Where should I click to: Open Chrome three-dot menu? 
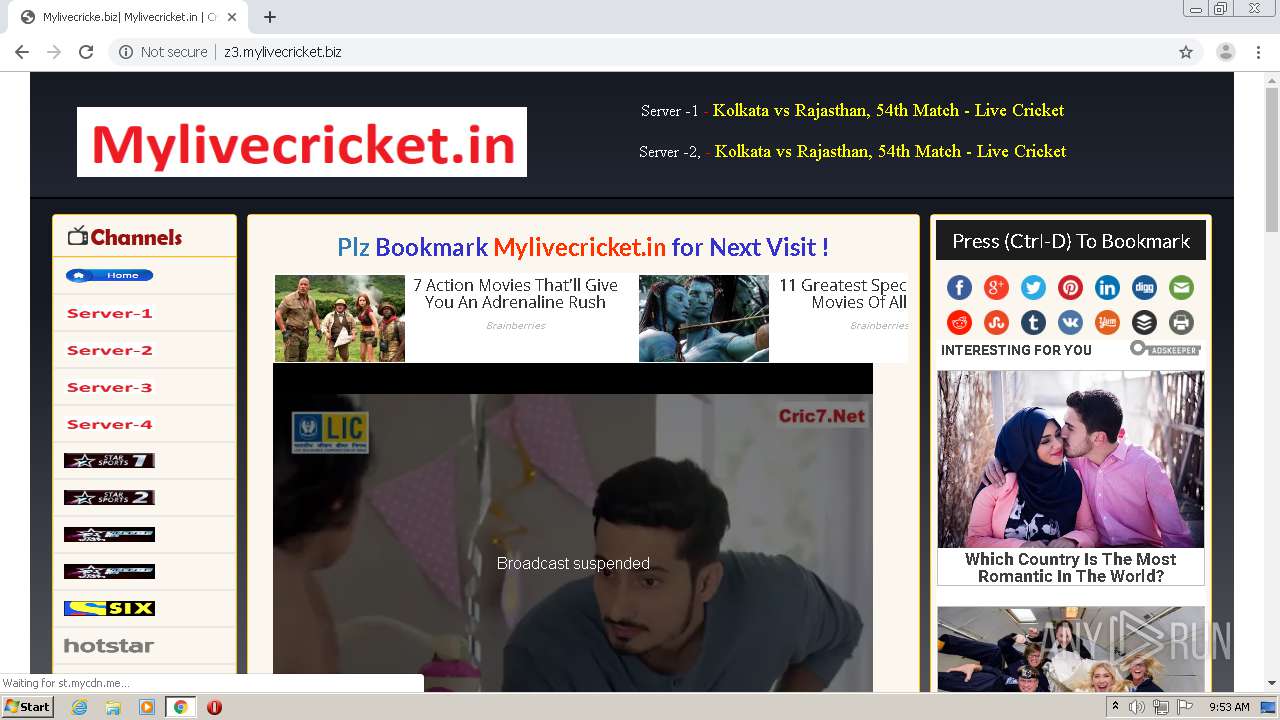(x=1258, y=52)
